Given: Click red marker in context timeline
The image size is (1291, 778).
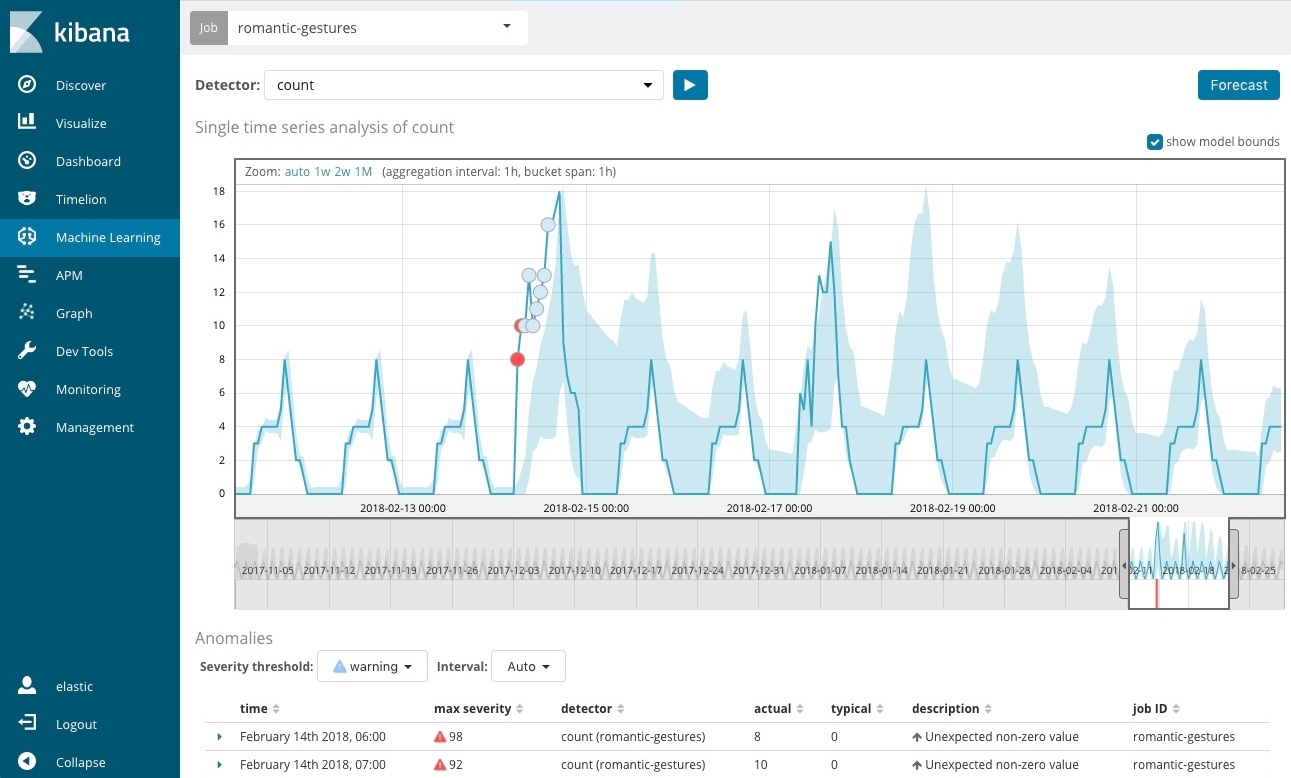Looking at the screenshot, I should [x=1156, y=594].
